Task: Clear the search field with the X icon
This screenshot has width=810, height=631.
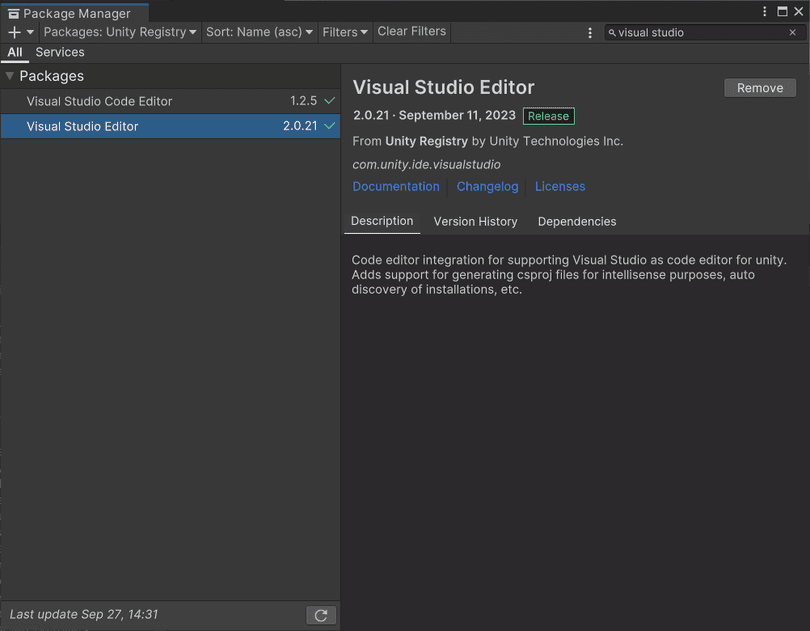Action: (x=792, y=32)
